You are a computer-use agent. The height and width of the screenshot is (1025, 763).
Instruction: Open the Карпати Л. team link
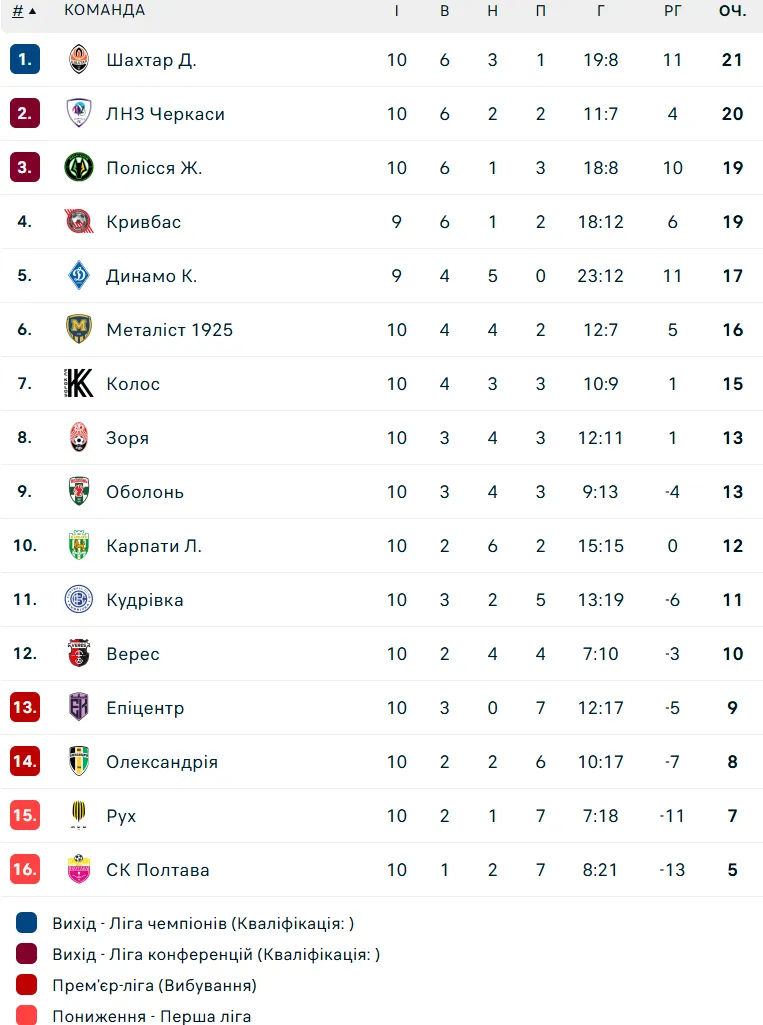point(154,546)
